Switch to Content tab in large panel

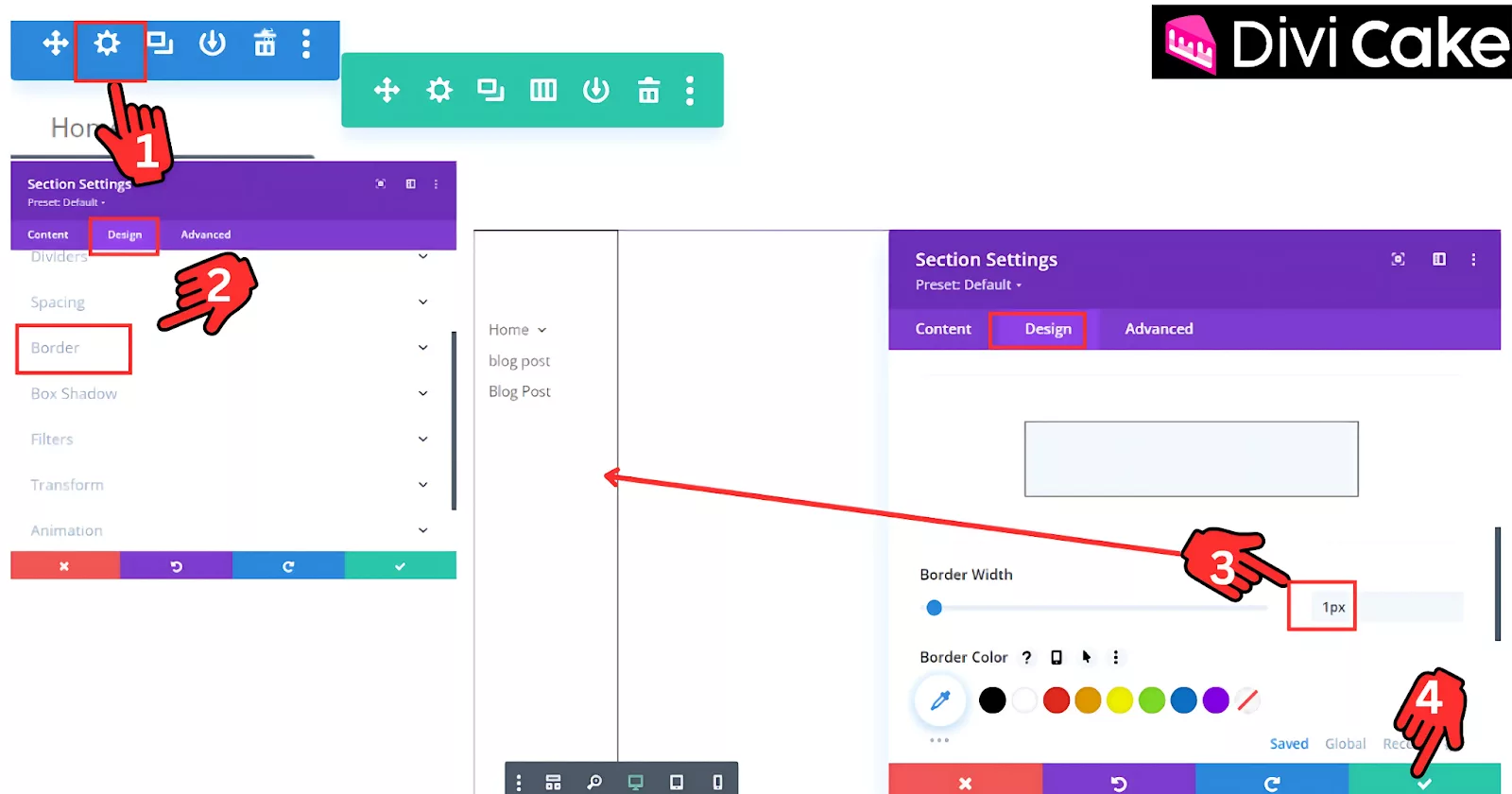pyautogui.click(x=943, y=329)
